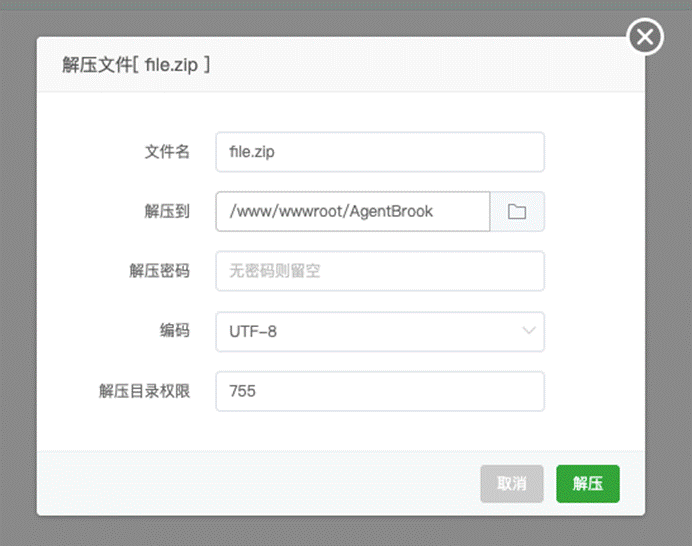Click the 解压目录权限 label
692x546 pixels.
144,391
